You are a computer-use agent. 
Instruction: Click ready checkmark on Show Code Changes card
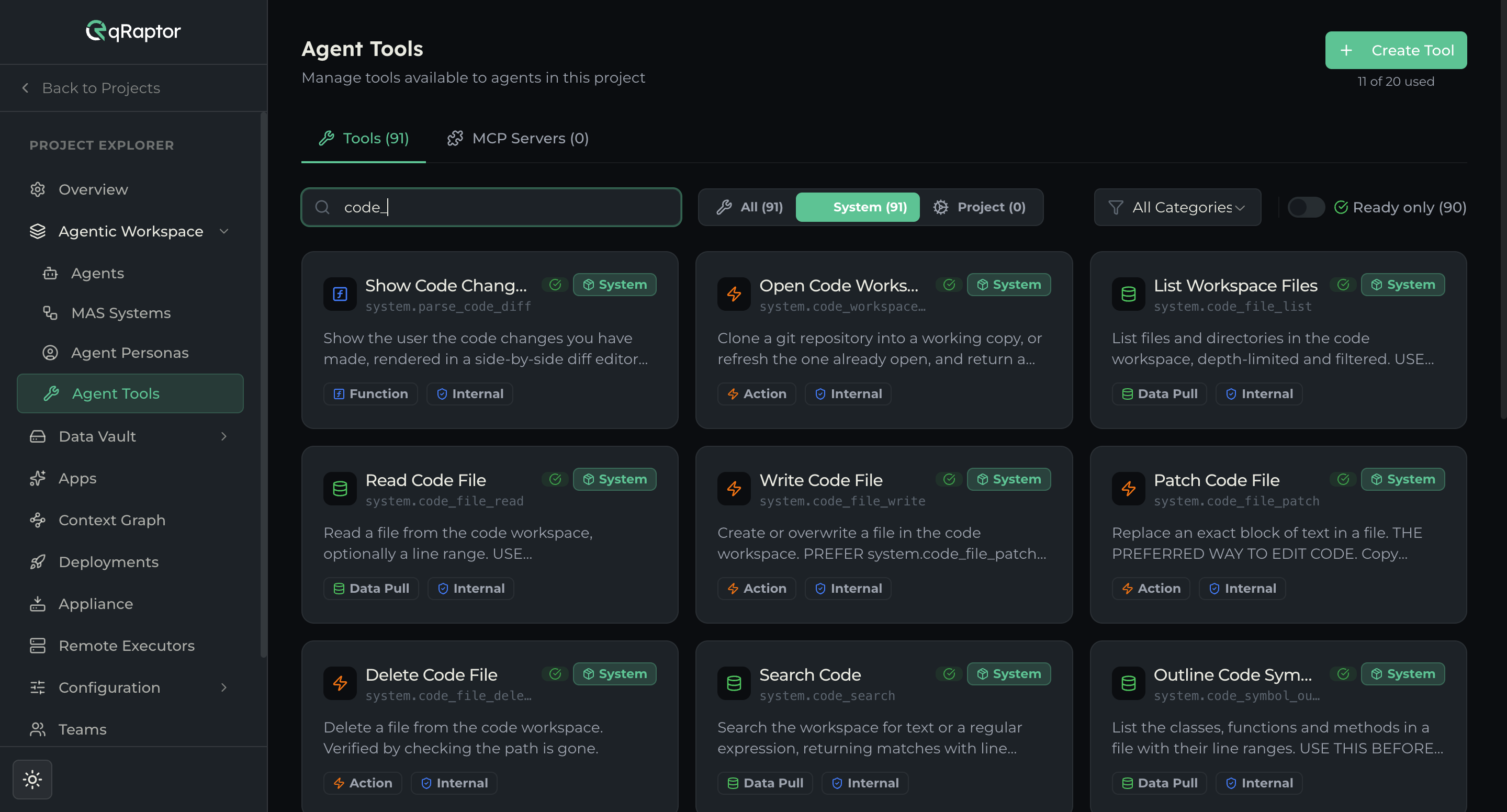555,285
